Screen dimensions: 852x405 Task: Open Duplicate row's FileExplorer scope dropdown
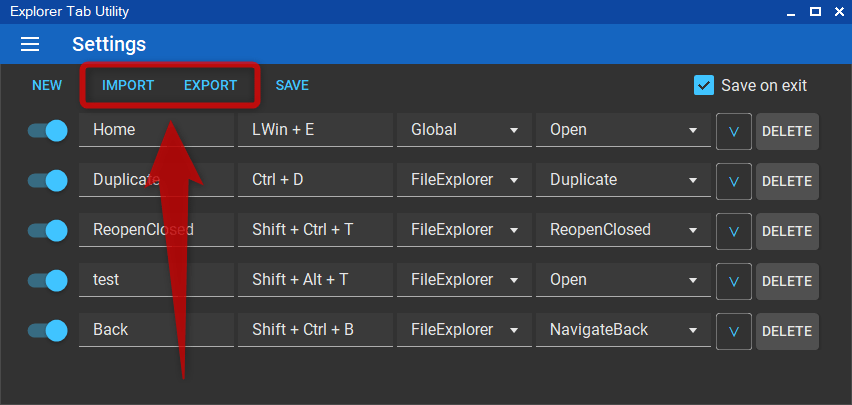pyautogui.click(x=465, y=180)
